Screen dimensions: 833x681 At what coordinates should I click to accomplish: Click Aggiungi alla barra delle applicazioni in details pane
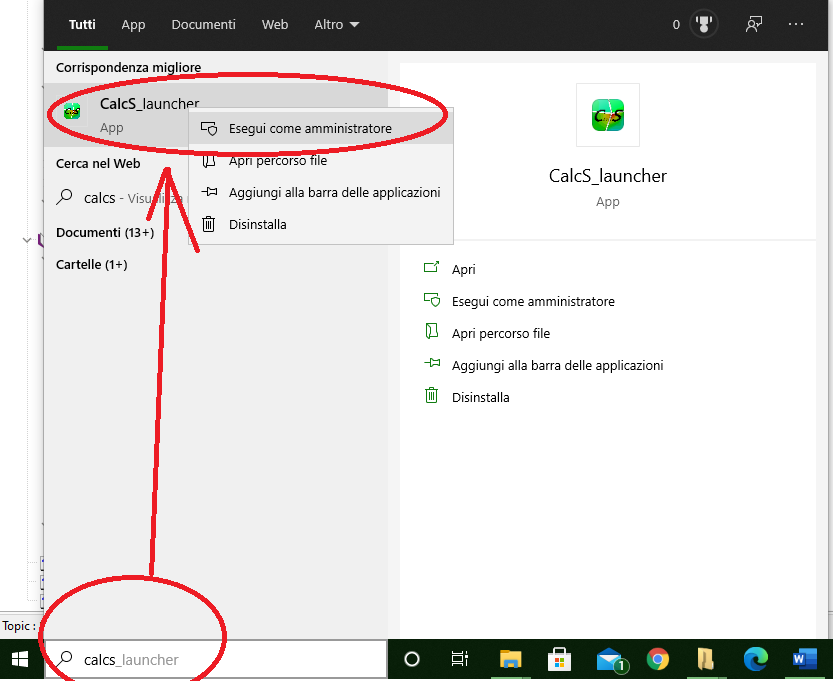[557, 365]
